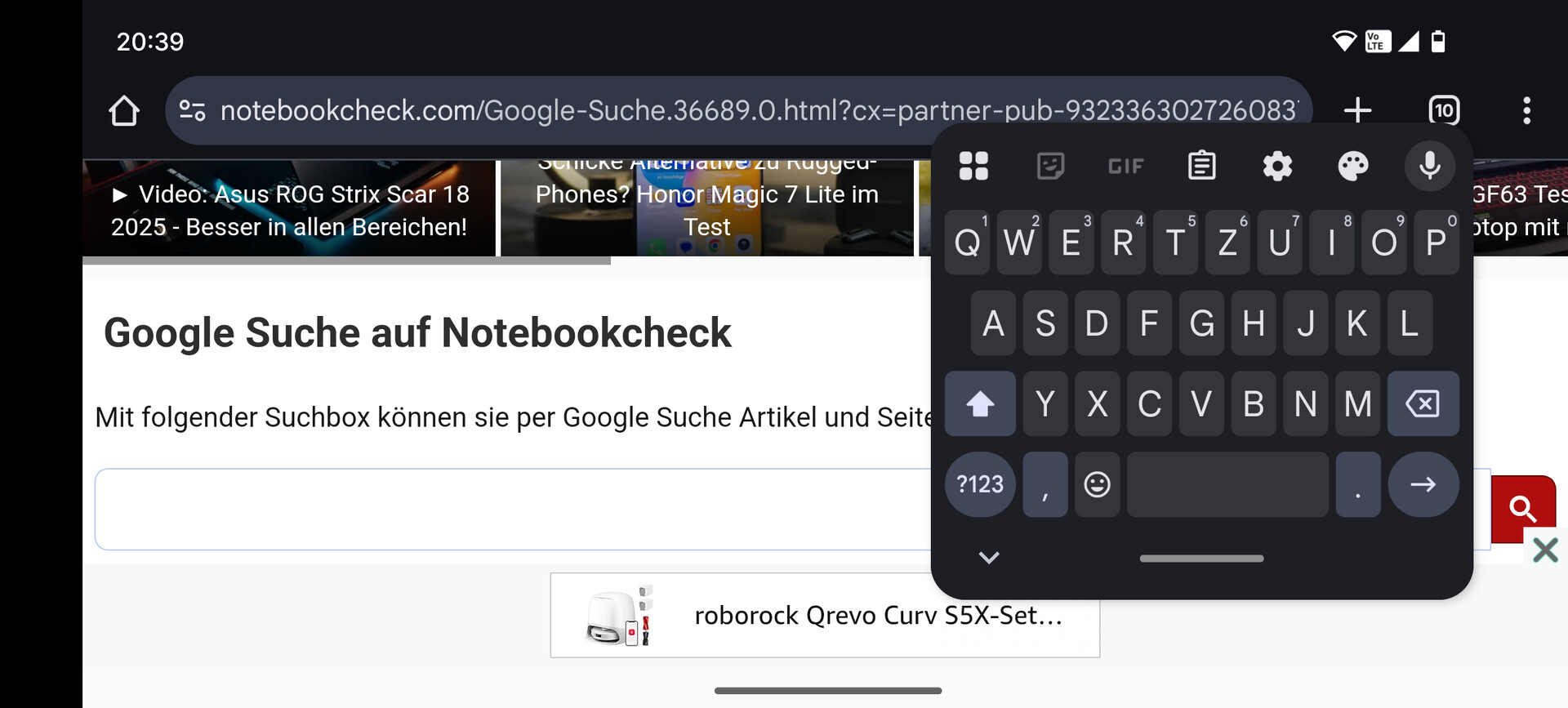Tap the M key

pos(1358,403)
